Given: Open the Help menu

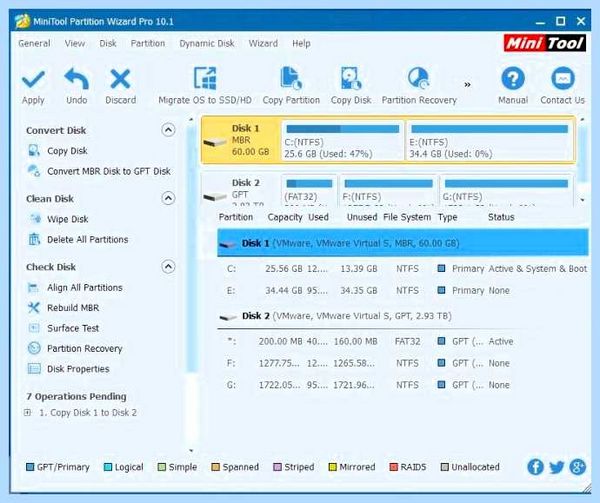Looking at the screenshot, I should click(x=301, y=43).
